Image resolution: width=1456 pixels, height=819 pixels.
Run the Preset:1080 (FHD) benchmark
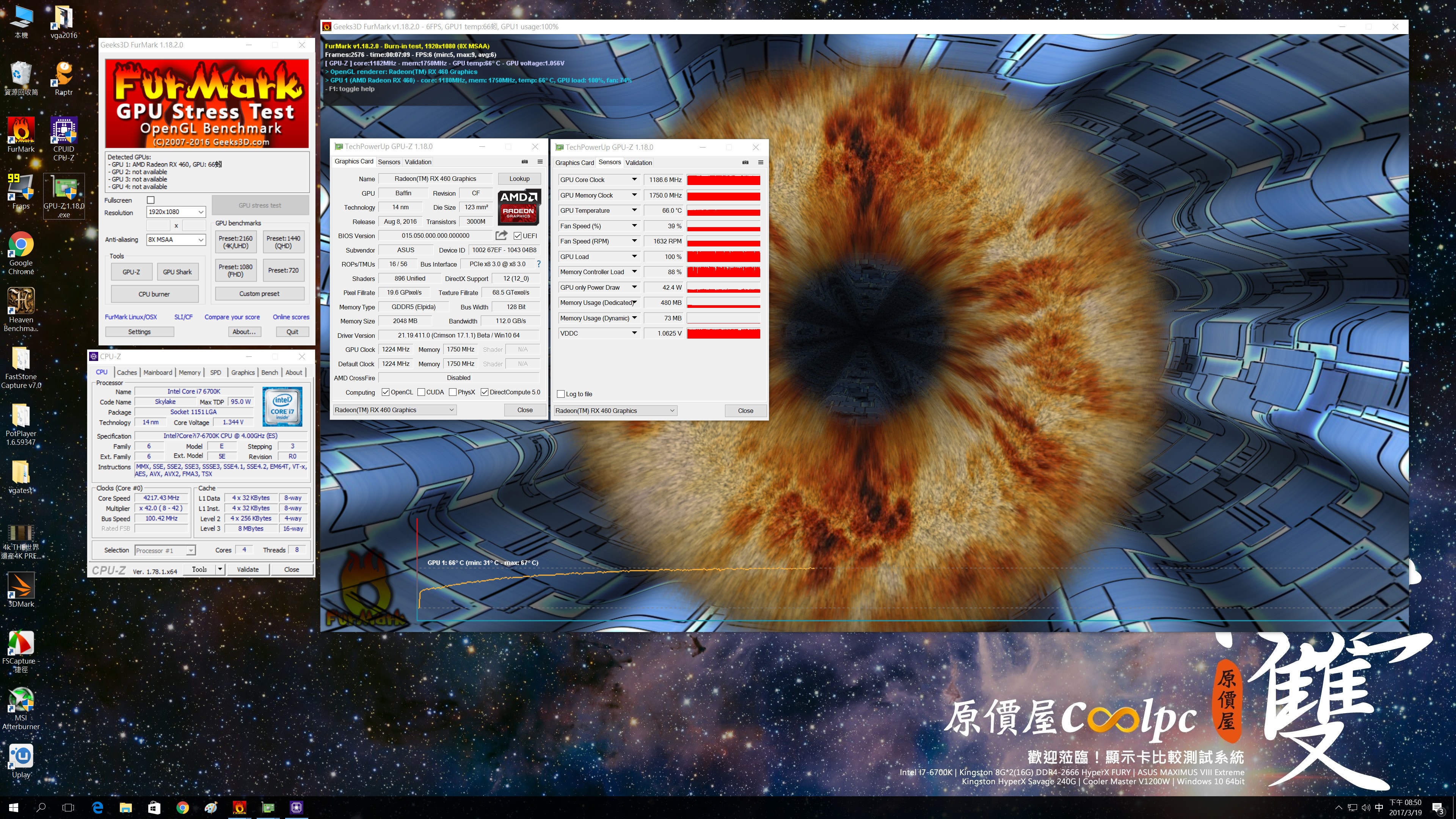(235, 270)
